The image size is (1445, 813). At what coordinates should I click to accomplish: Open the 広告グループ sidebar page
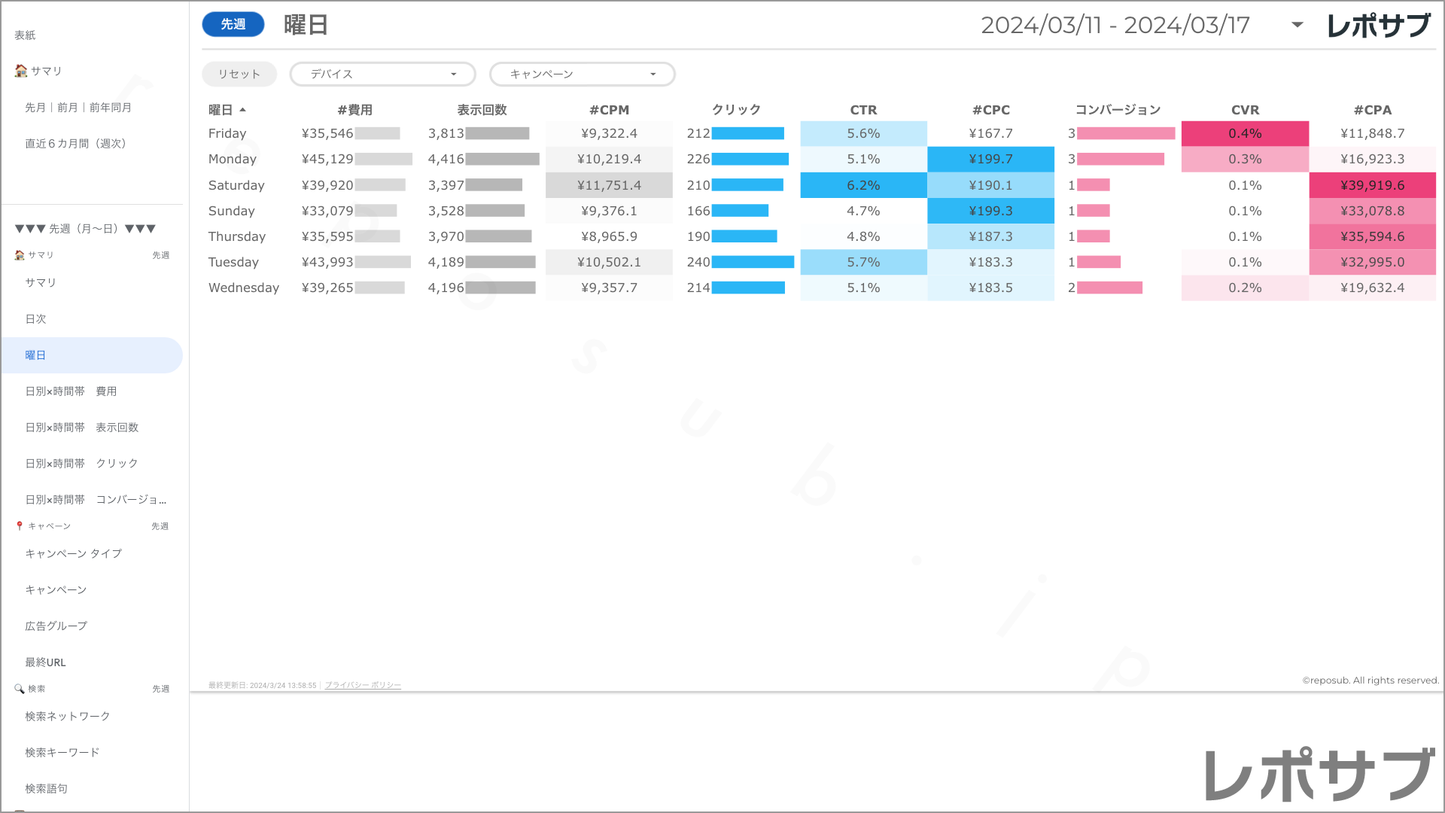(56, 626)
